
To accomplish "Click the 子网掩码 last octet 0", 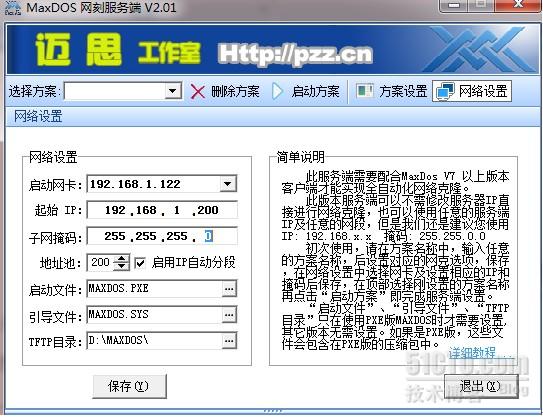I will [x=208, y=236].
